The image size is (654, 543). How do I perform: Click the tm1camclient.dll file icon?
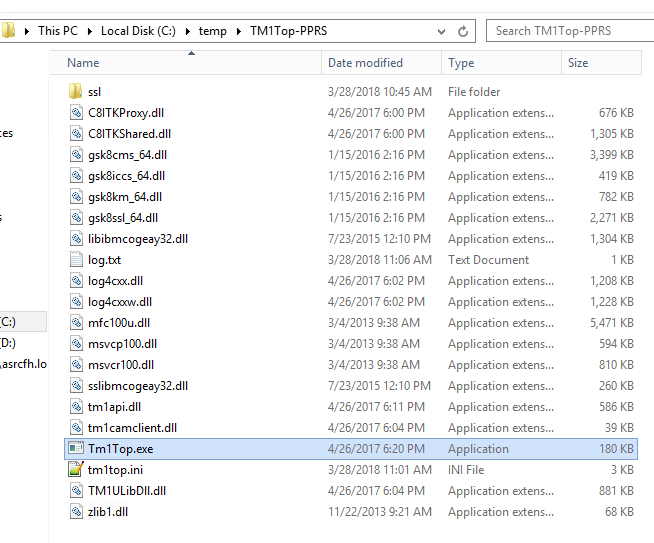pyautogui.click(x=76, y=427)
